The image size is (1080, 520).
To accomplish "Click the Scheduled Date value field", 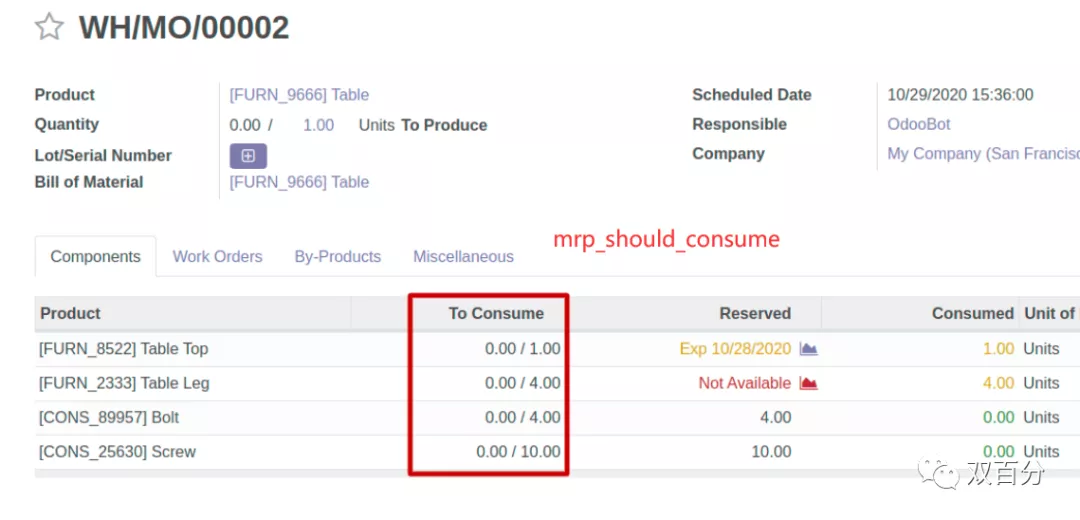I will click(x=960, y=95).
